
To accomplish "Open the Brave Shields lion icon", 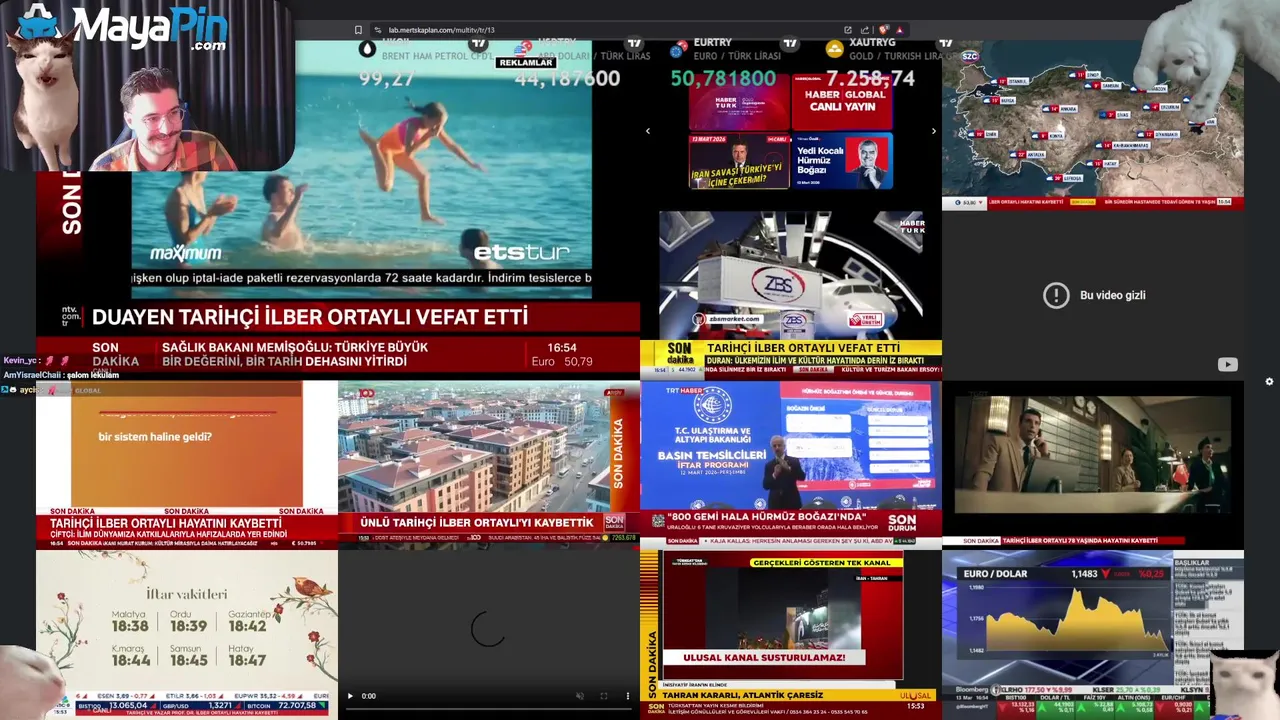I will point(884,30).
